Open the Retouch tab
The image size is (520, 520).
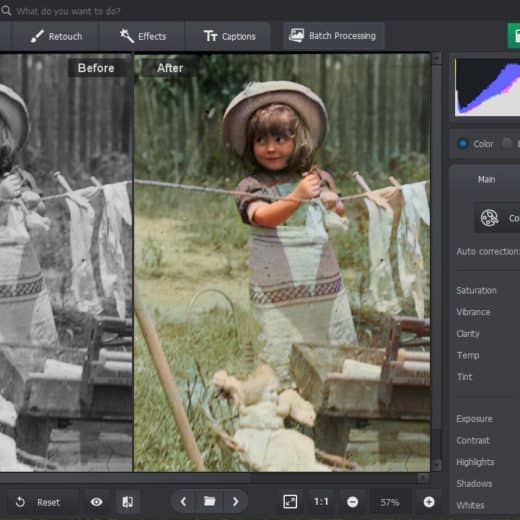pos(55,36)
